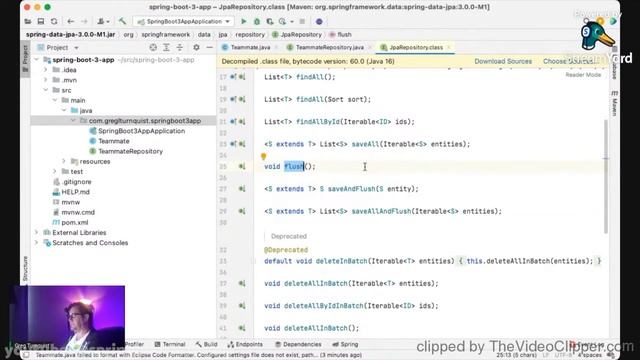Open the user/VCS dropdown icon in toolbar
Image resolution: width=640 pixels, height=360 pixels.
click(x=103, y=21)
